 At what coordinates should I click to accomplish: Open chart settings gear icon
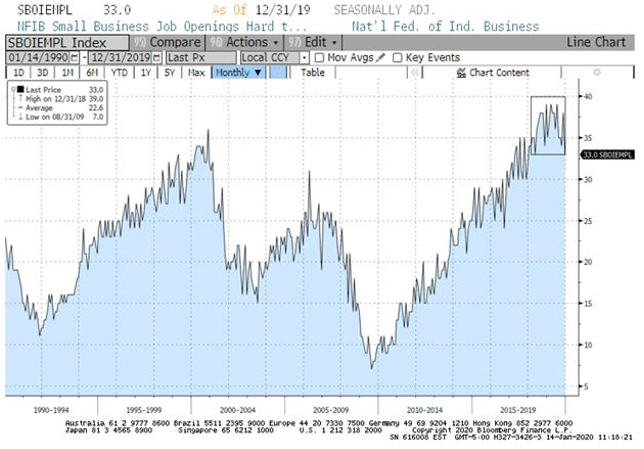point(598,73)
